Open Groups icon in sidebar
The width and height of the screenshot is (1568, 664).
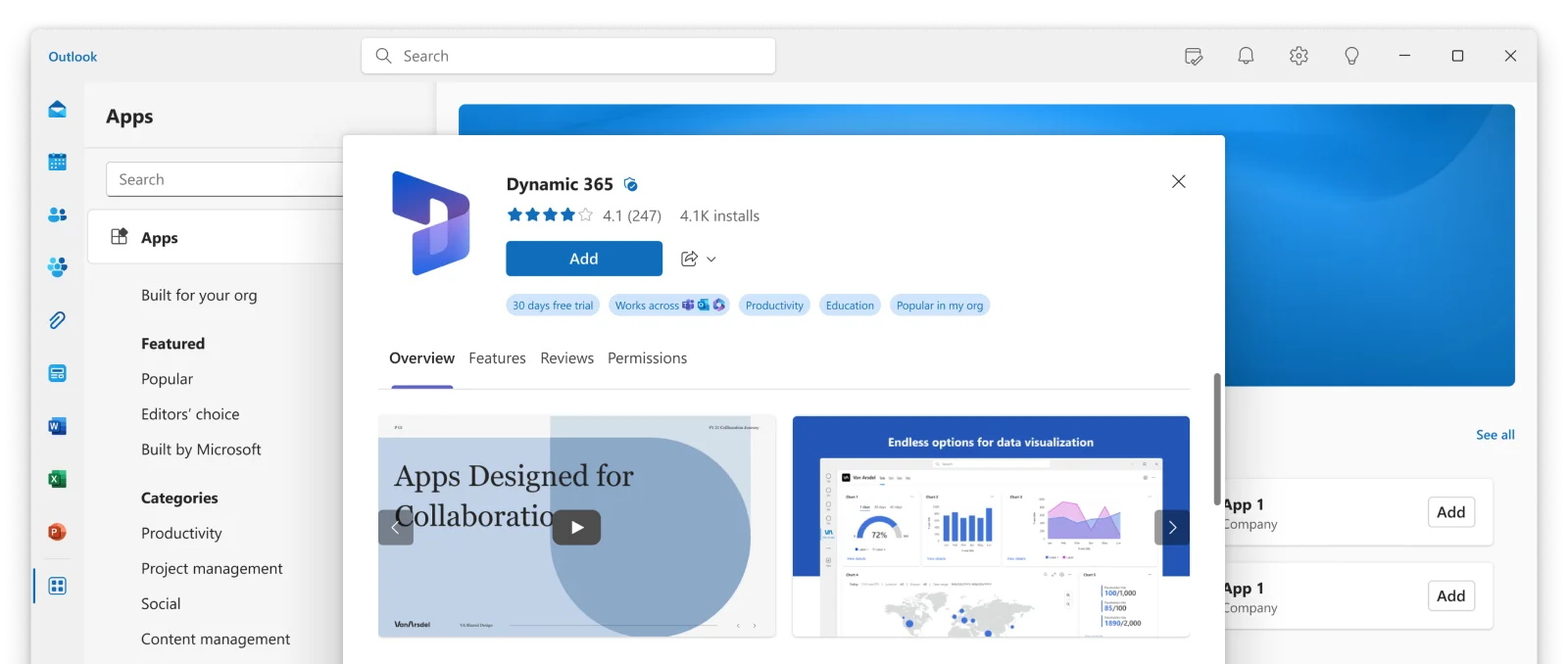click(x=57, y=266)
